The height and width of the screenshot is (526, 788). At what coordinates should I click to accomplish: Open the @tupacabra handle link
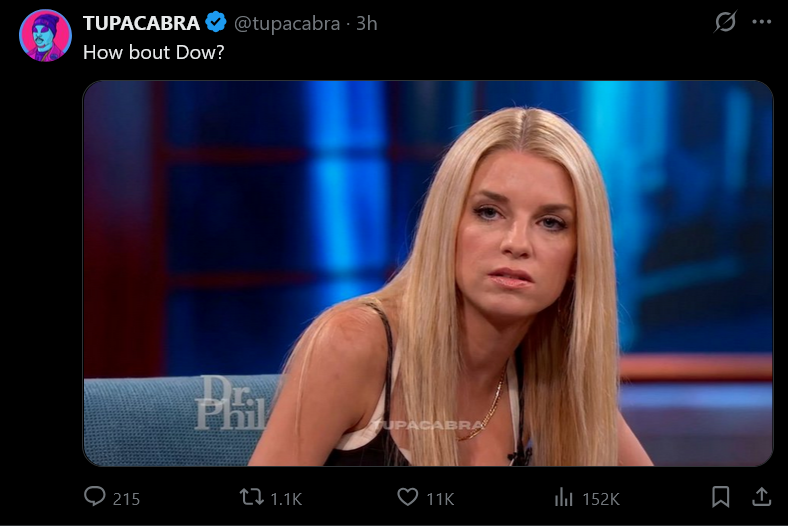[286, 24]
